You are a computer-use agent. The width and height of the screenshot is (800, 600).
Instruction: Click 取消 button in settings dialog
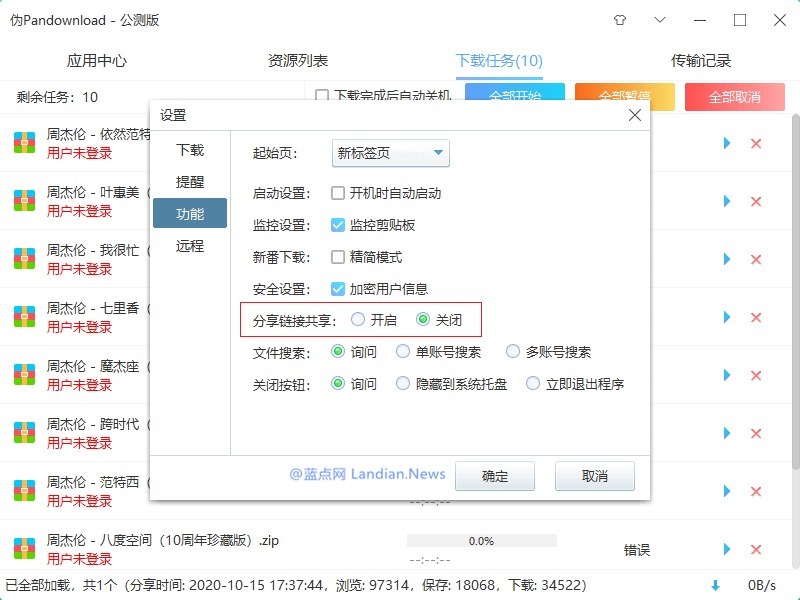click(594, 476)
